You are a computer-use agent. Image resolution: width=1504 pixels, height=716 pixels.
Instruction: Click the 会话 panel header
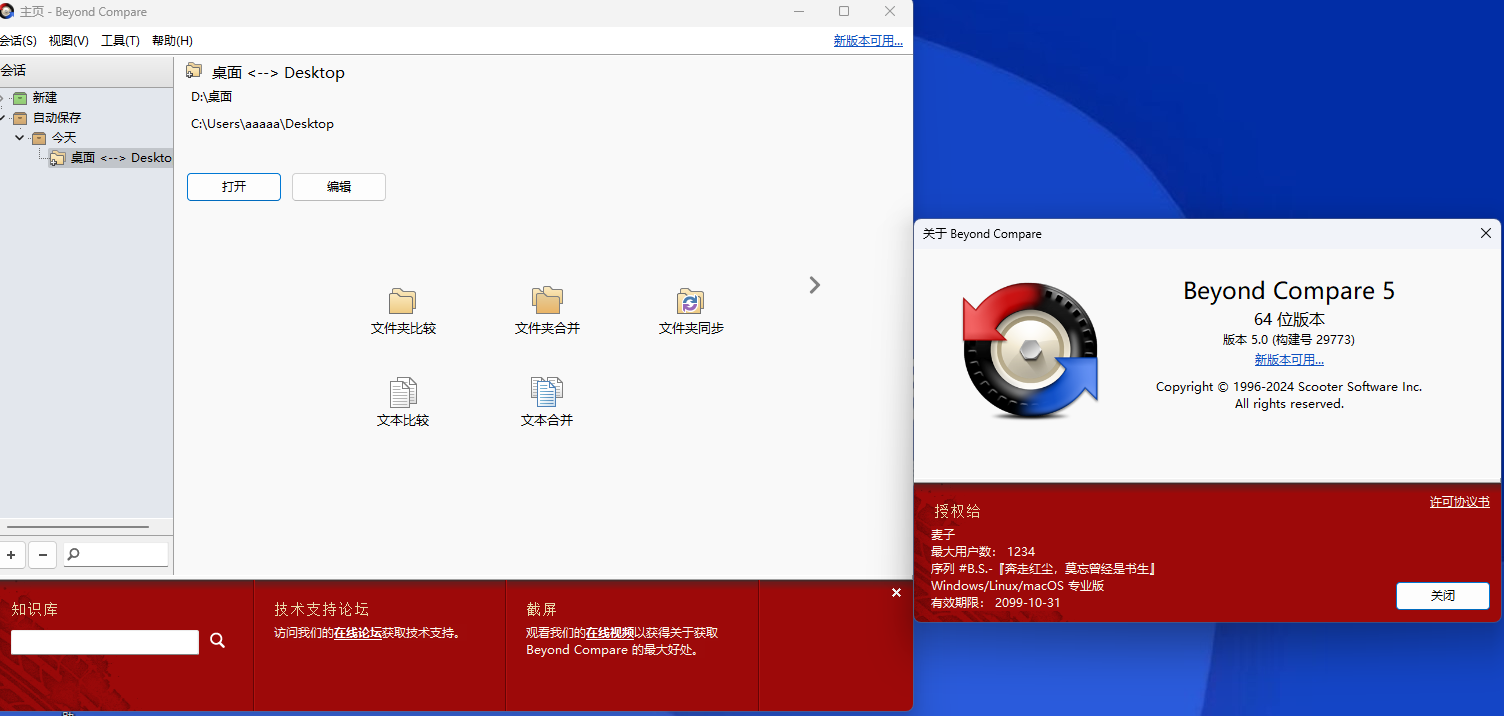tap(86, 70)
